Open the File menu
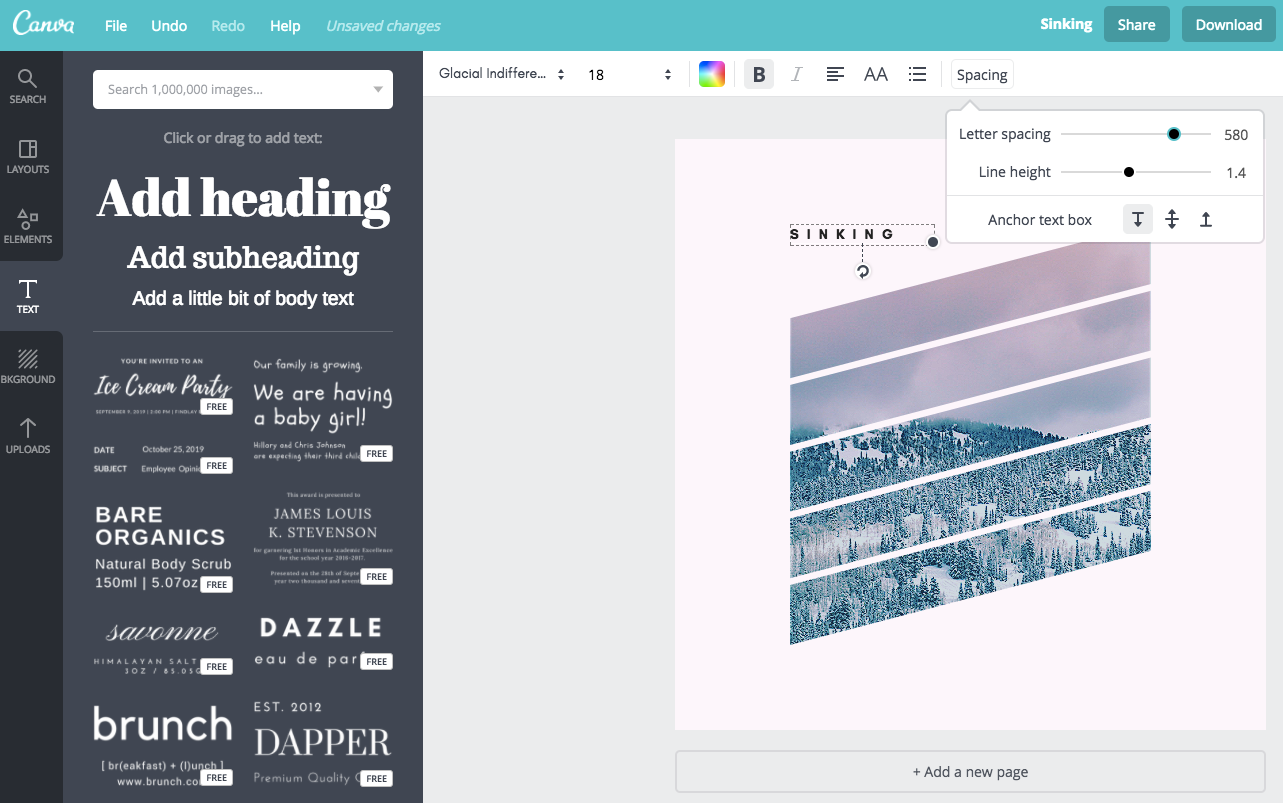1283x803 pixels. click(115, 26)
